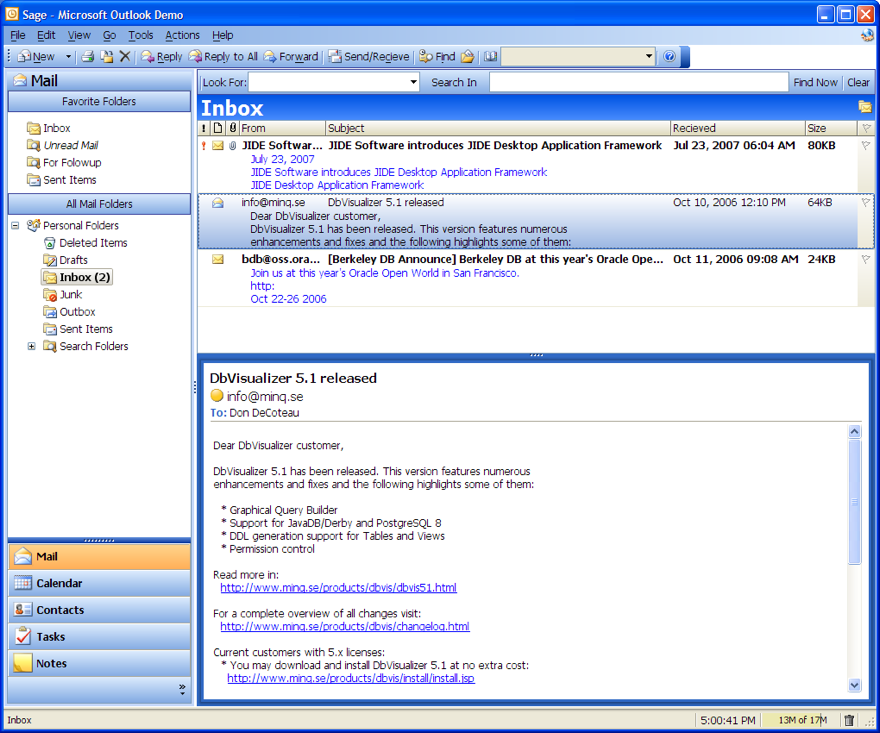
Task: Click the Inbox folder icon on the banner
Action: pyautogui.click(x=865, y=107)
